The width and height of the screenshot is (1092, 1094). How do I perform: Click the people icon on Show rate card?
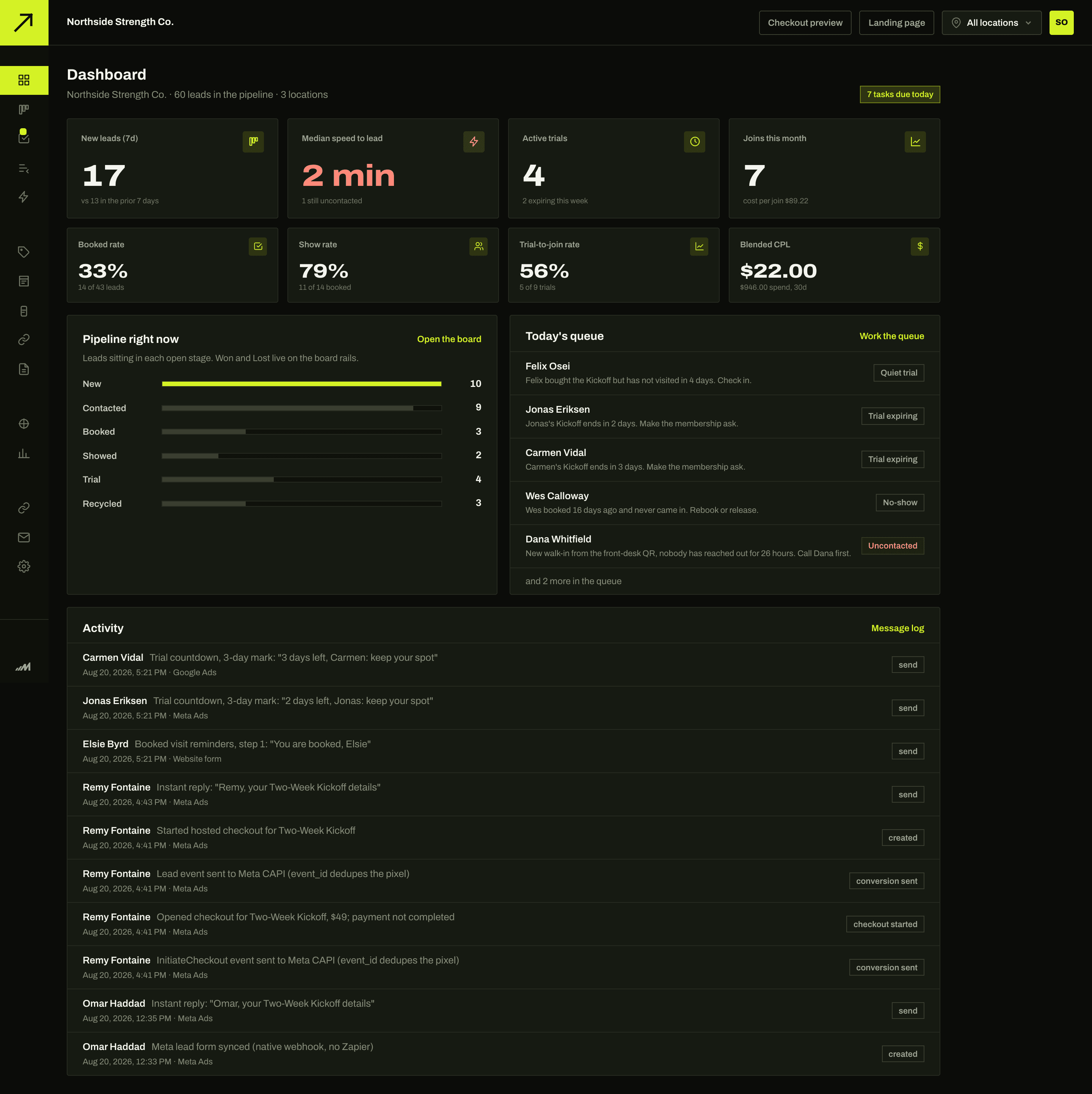[479, 246]
